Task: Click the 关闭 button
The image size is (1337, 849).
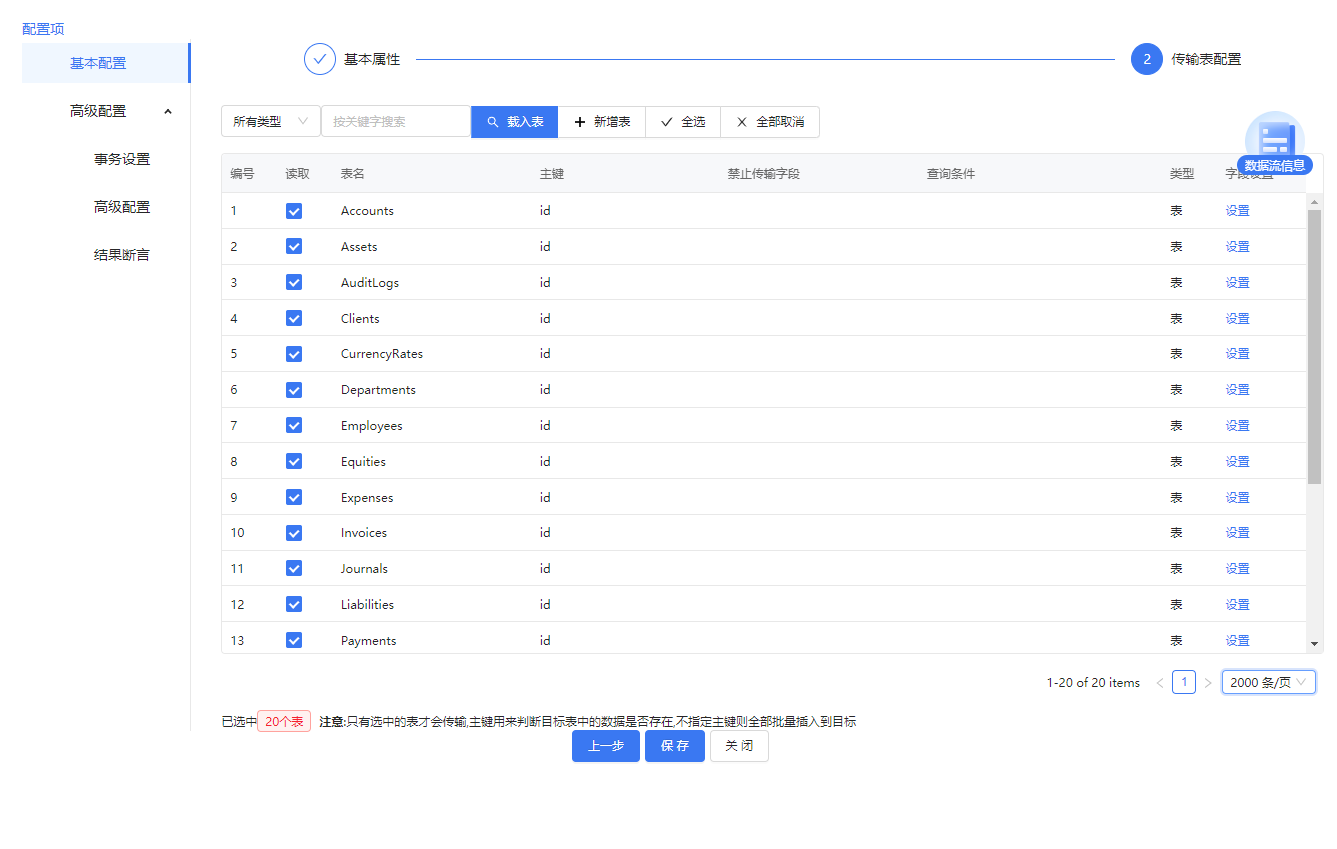Action: pyautogui.click(x=739, y=746)
